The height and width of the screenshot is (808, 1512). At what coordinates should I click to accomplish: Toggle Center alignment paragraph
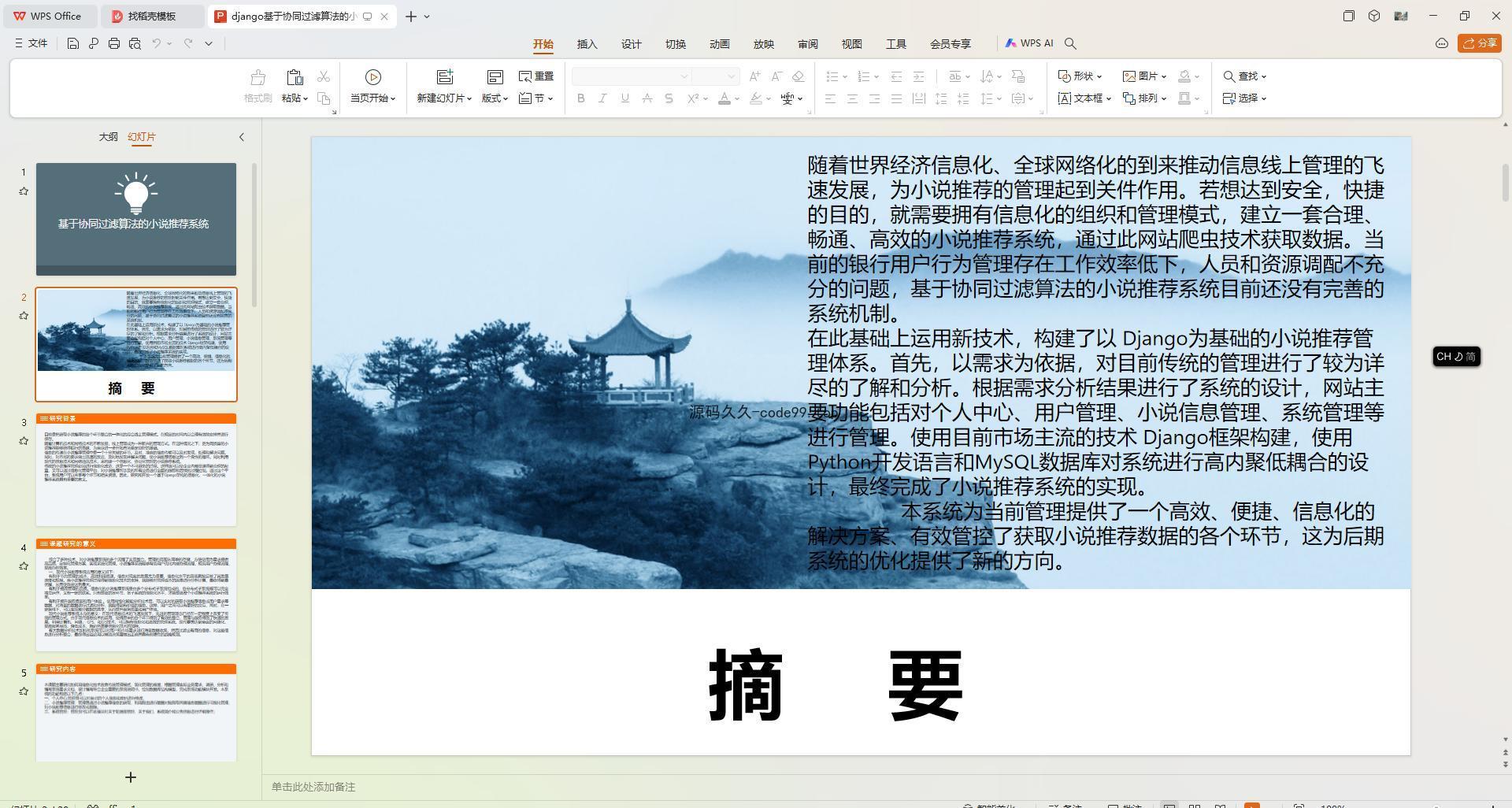[x=852, y=98]
